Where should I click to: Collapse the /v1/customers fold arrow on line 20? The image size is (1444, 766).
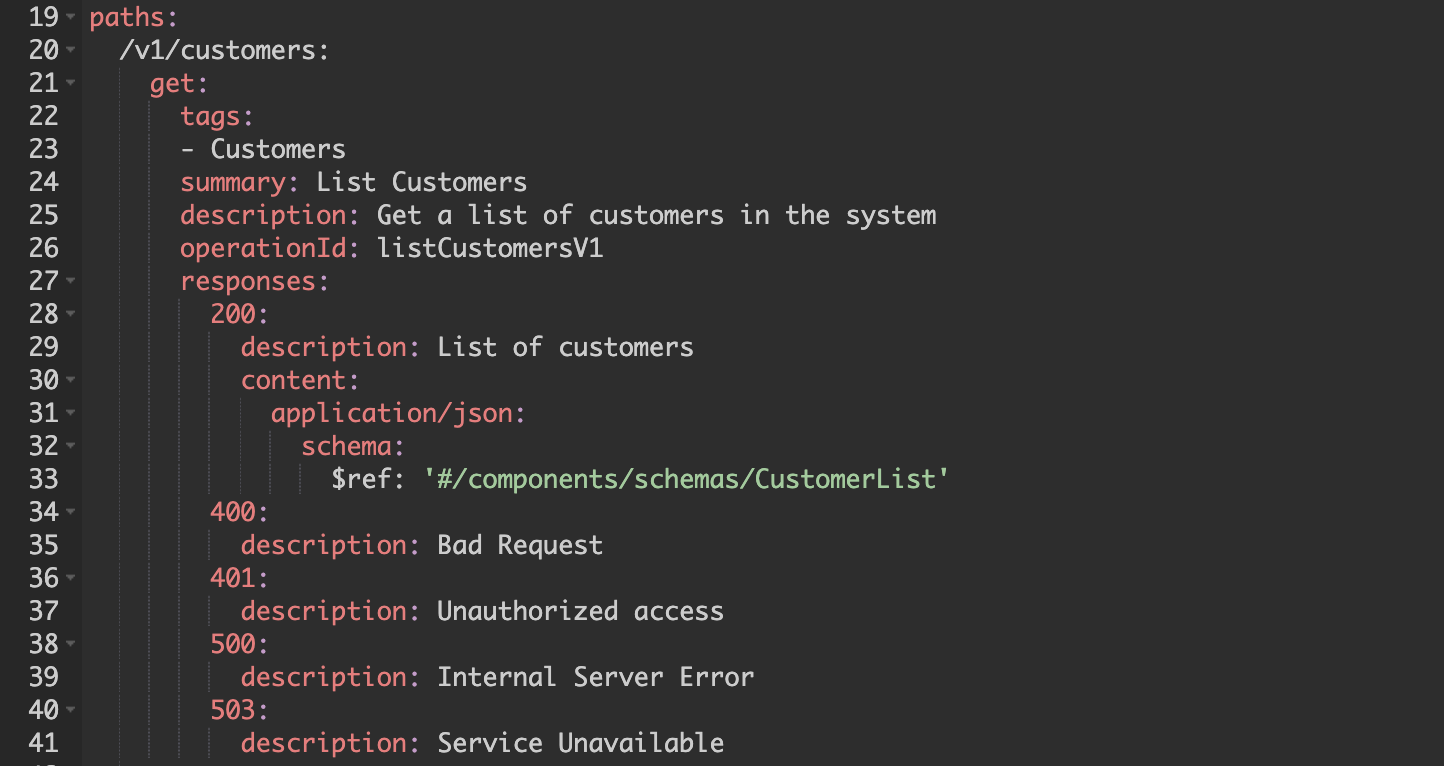coord(70,51)
